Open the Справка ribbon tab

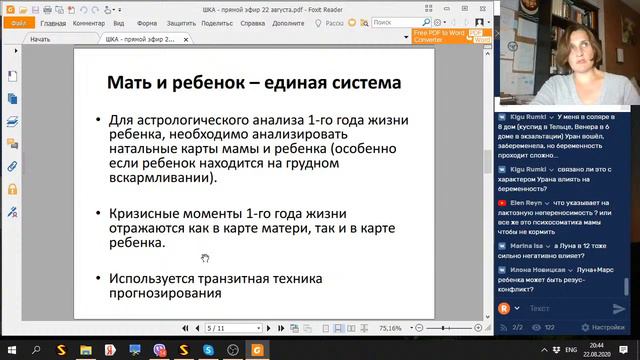(253, 23)
